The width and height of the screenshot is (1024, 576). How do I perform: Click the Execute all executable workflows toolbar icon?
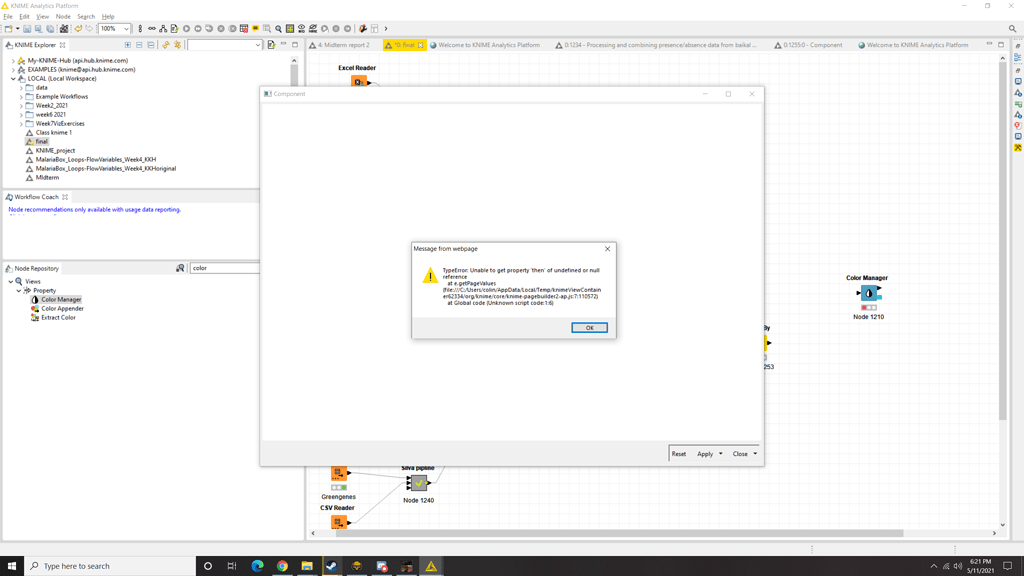(x=198, y=27)
